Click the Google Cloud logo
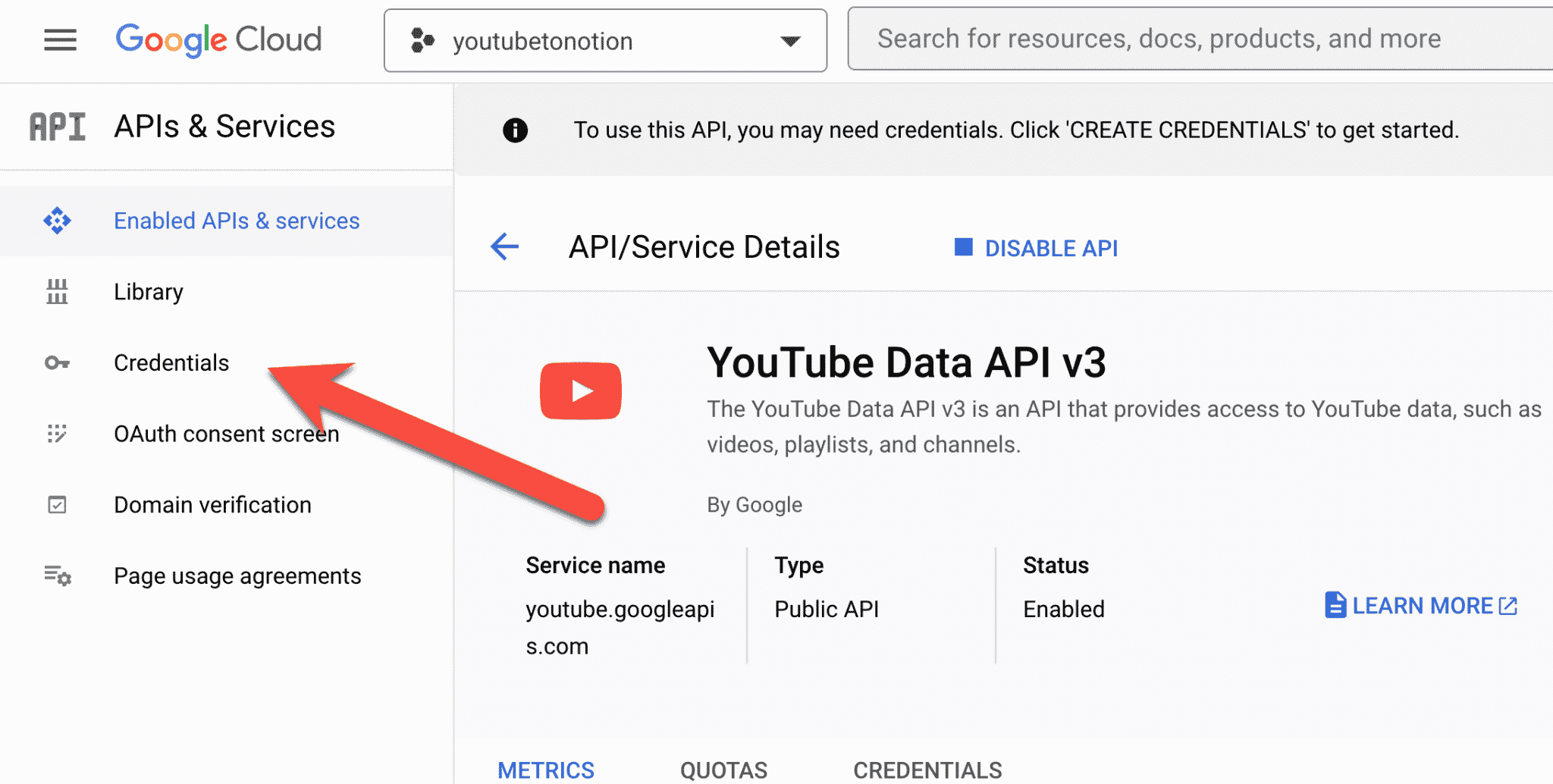The height and width of the screenshot is (784, 1553). (218, 39)
